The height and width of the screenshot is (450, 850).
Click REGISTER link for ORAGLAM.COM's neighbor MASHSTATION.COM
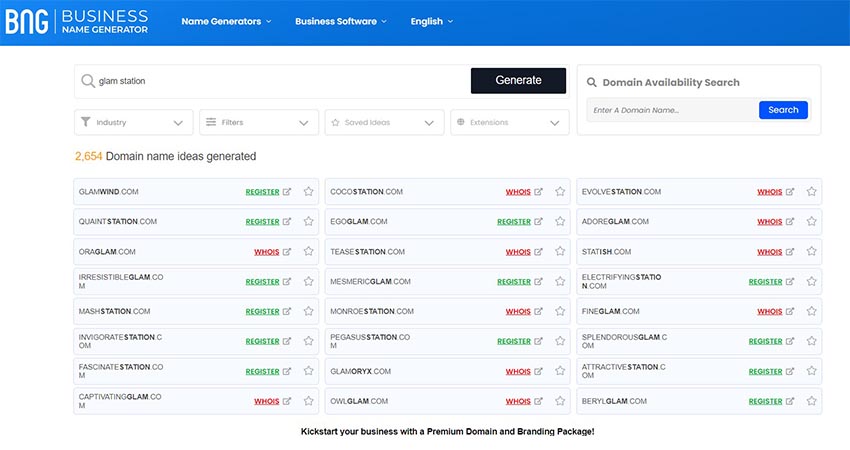[x=262, y=312]
